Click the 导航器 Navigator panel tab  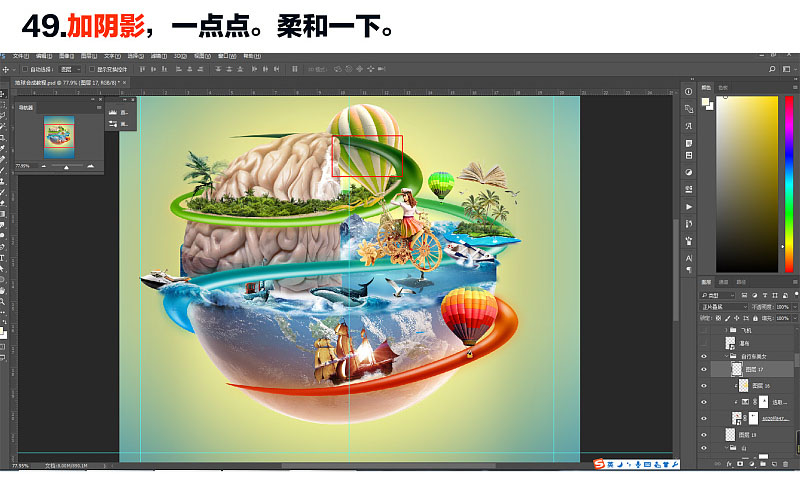point(26,108)
